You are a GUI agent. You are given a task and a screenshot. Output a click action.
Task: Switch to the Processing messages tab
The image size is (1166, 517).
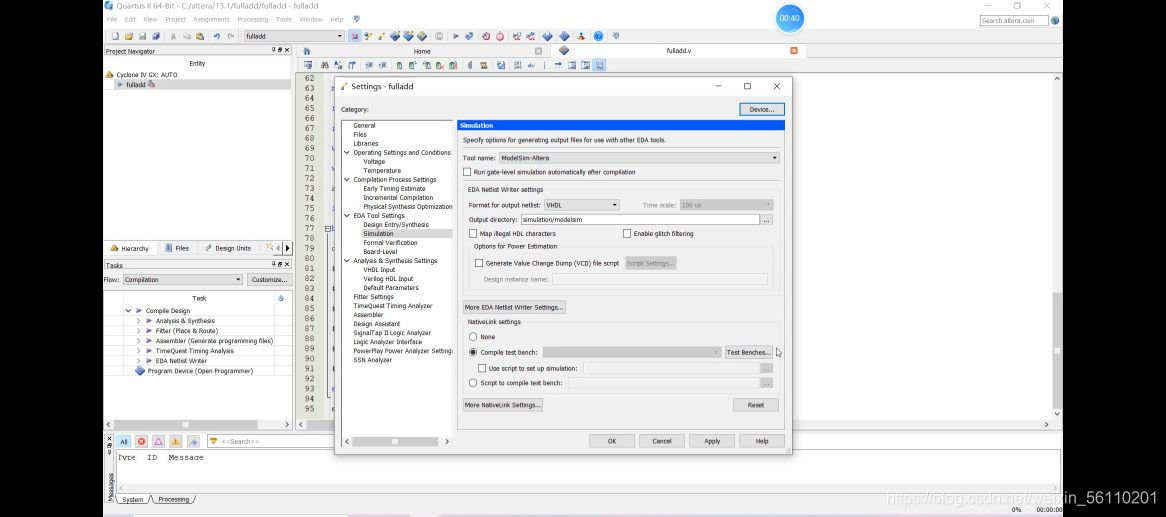[173, 499]
